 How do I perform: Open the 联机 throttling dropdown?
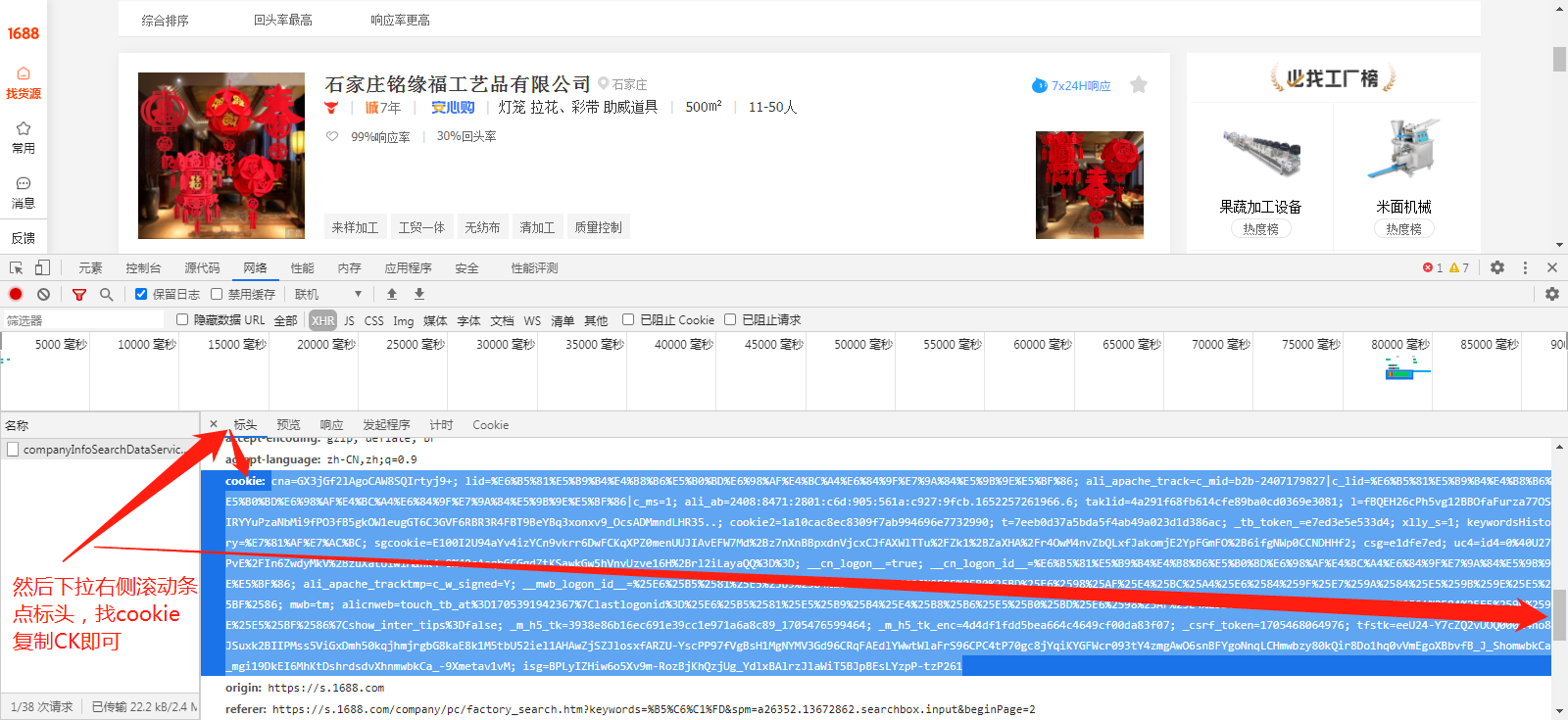pyautogui.click(x=328, y=294)
